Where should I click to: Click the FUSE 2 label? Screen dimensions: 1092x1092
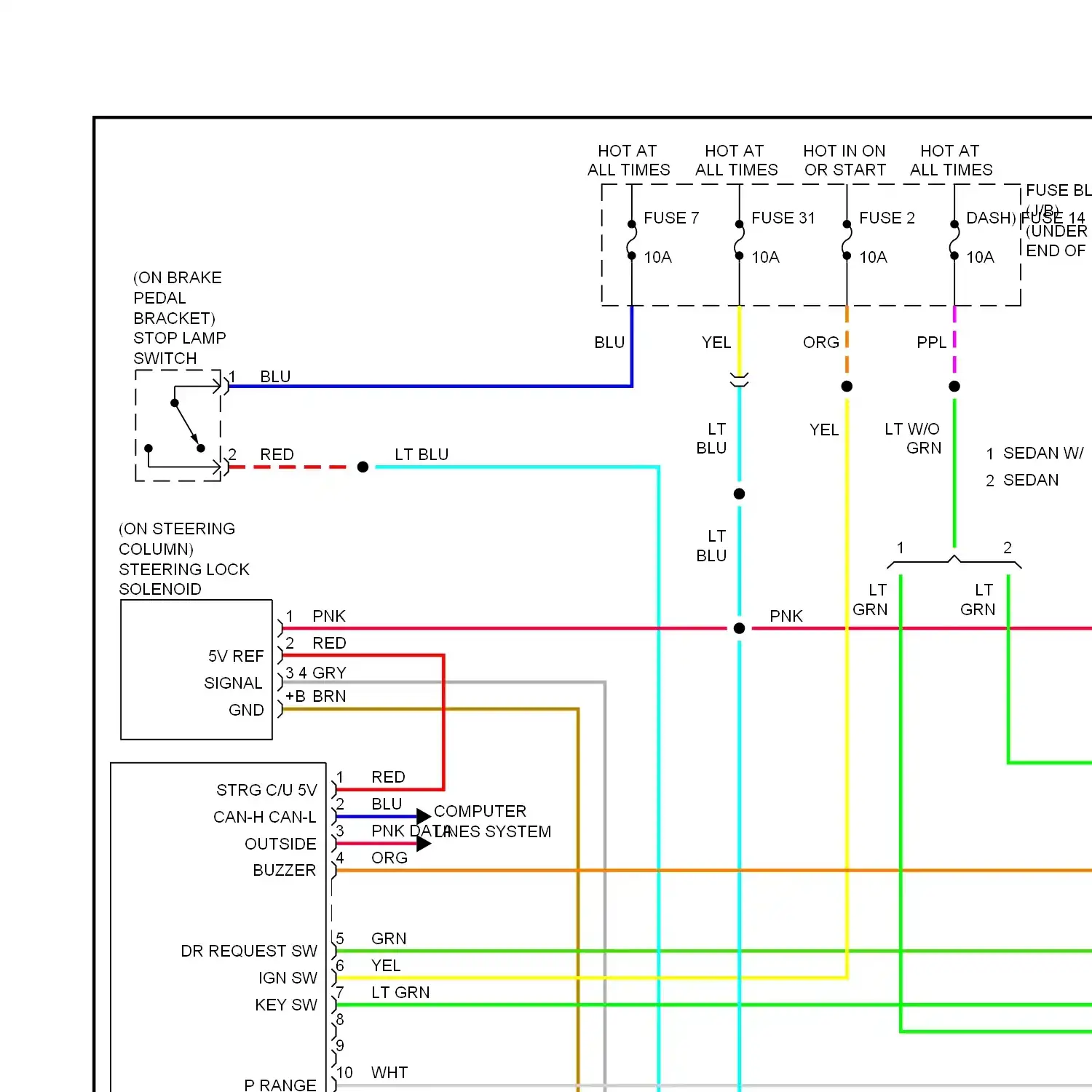[x=887, y=218]
